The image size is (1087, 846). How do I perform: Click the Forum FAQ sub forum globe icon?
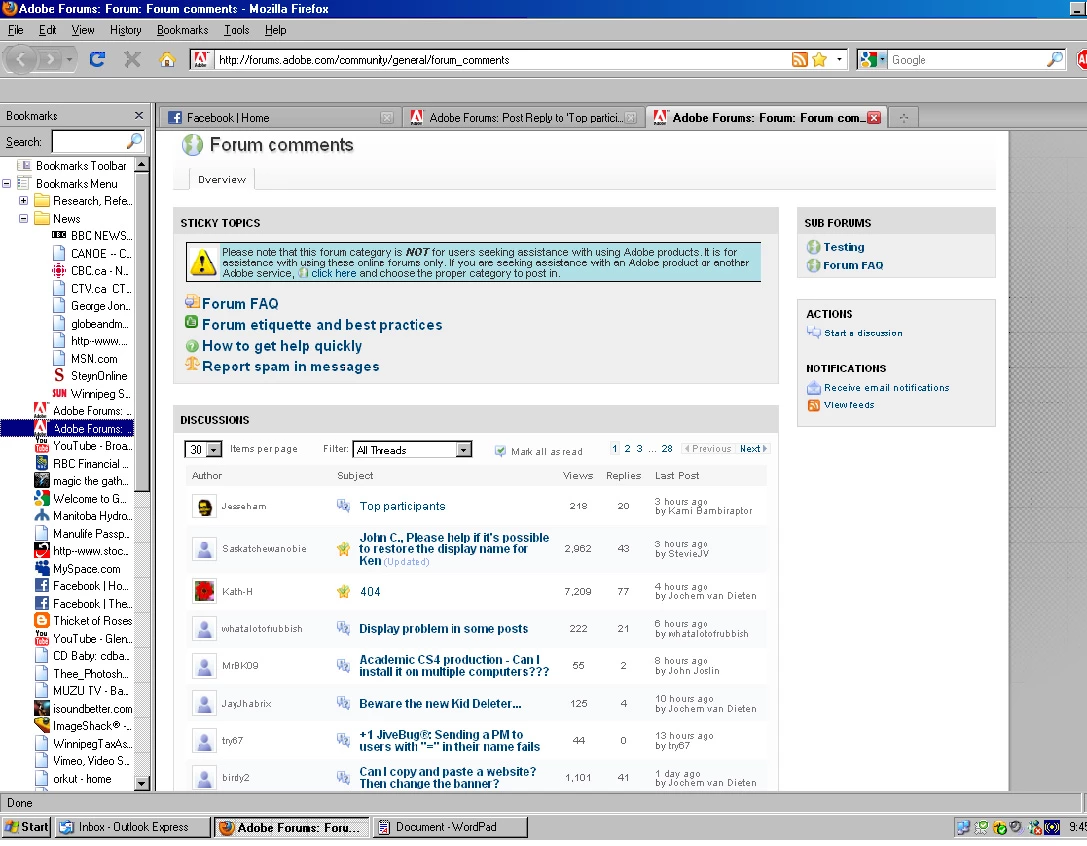coord(813,265)
